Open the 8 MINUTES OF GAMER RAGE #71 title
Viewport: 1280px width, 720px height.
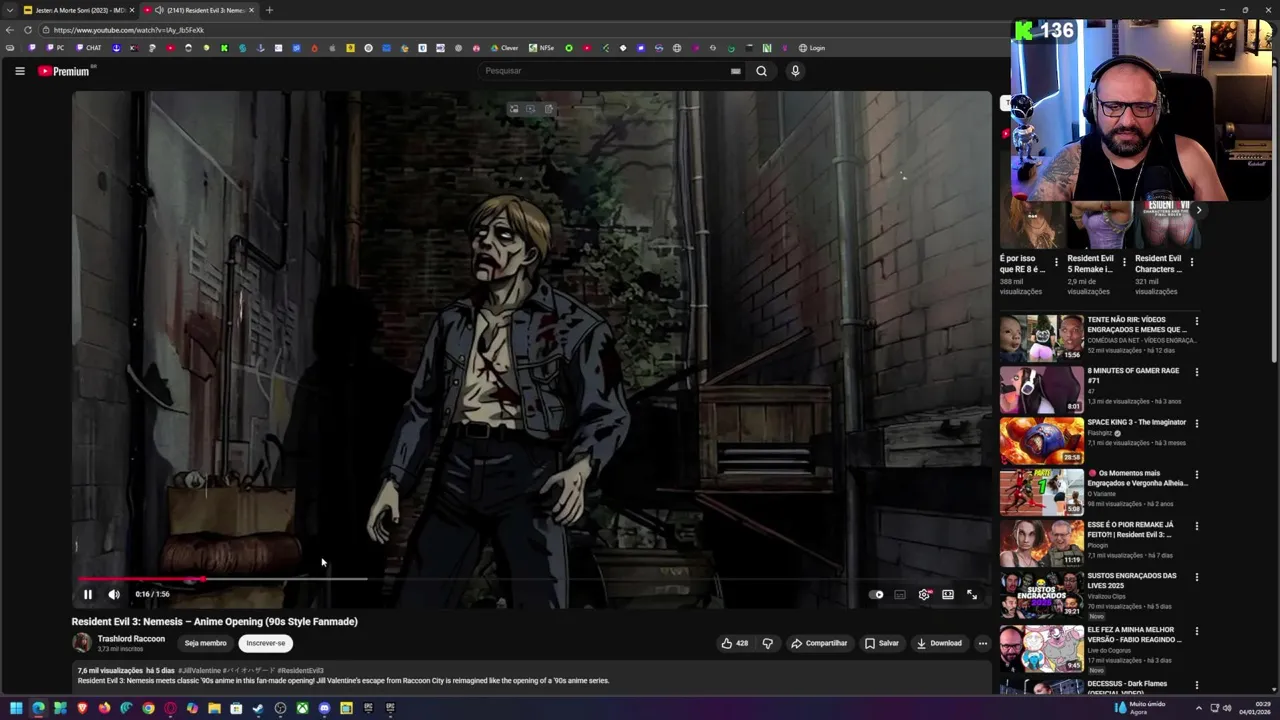(1133, 375)
